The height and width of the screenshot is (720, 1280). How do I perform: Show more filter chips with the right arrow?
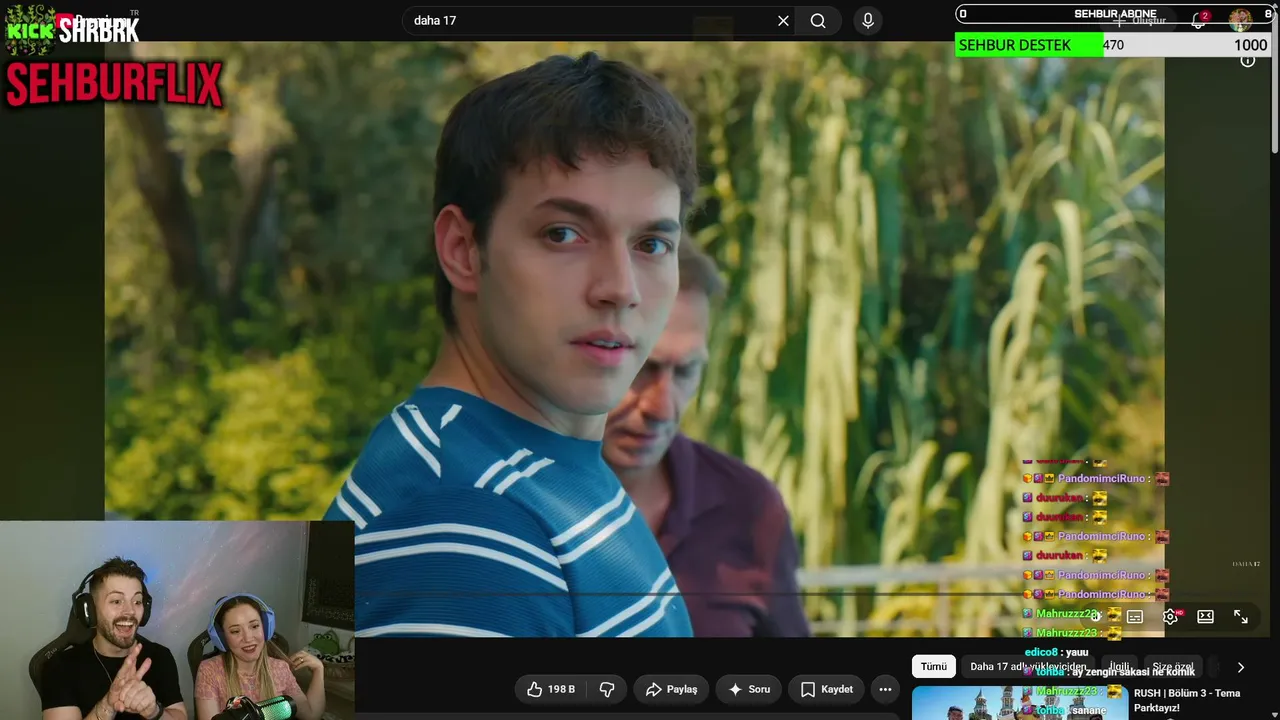coord(1240,667)
